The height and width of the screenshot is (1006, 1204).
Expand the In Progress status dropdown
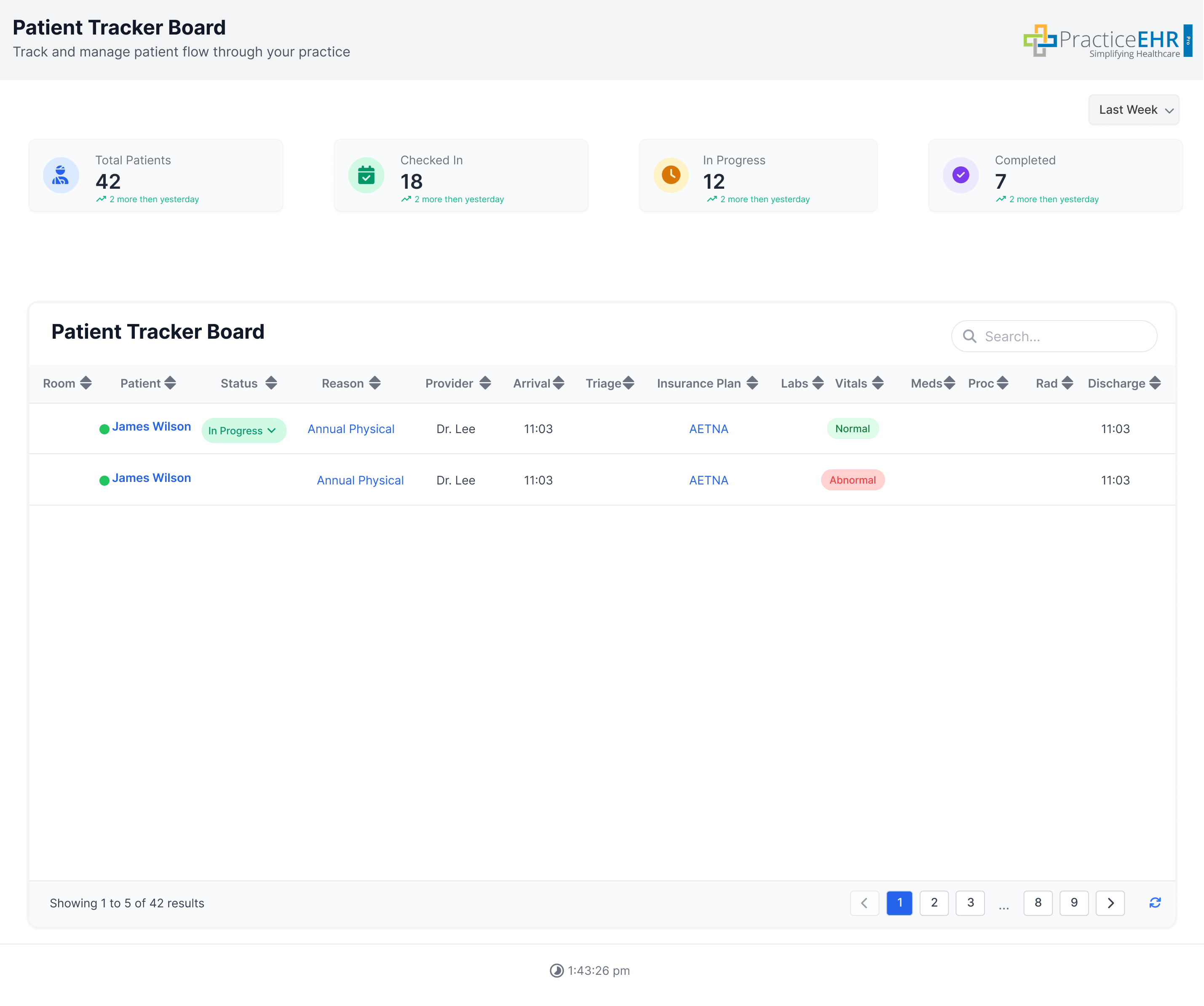[x=243, y=430]
